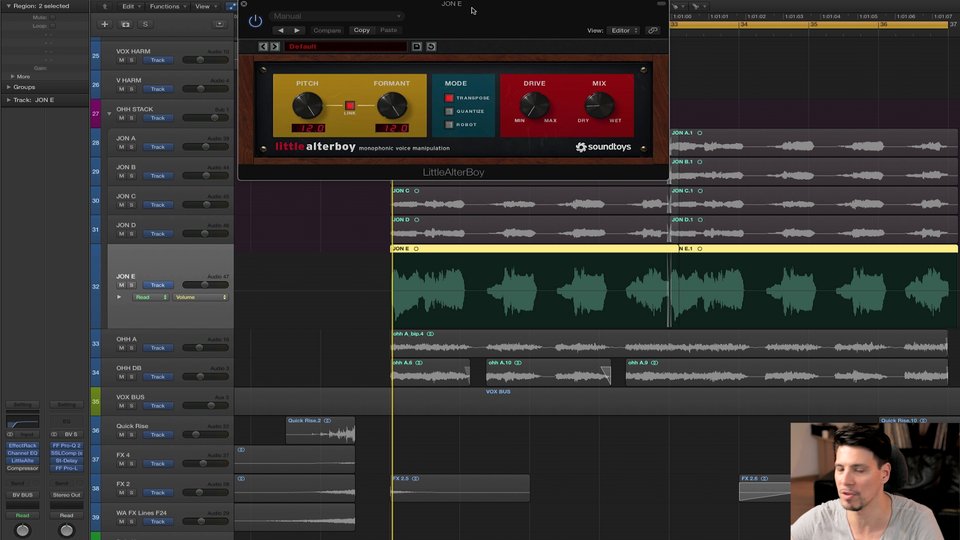Image resolution: width=960 pixels, height=540 pixels.
Task: Click the DRIVE knob
Action: point(534,105)
